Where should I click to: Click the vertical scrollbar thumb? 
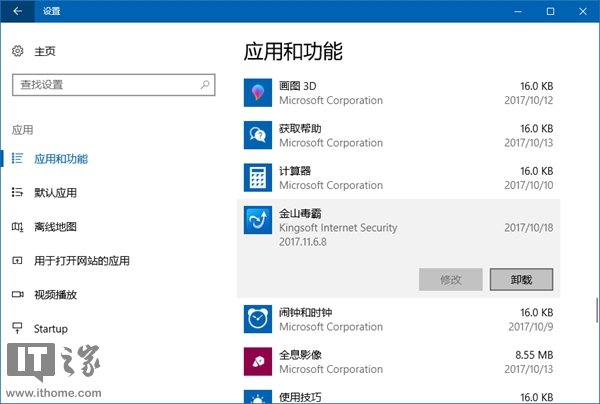[597, 310]
